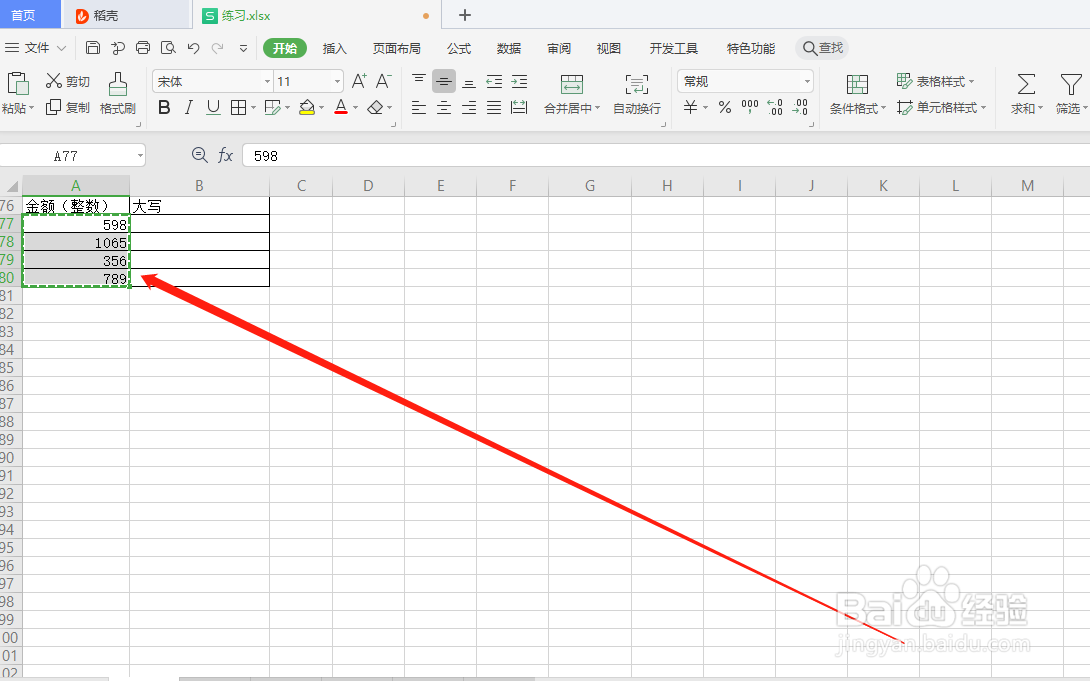Click the percent style icon
This screenshot has width=1090, height=681.
point(723,107)
